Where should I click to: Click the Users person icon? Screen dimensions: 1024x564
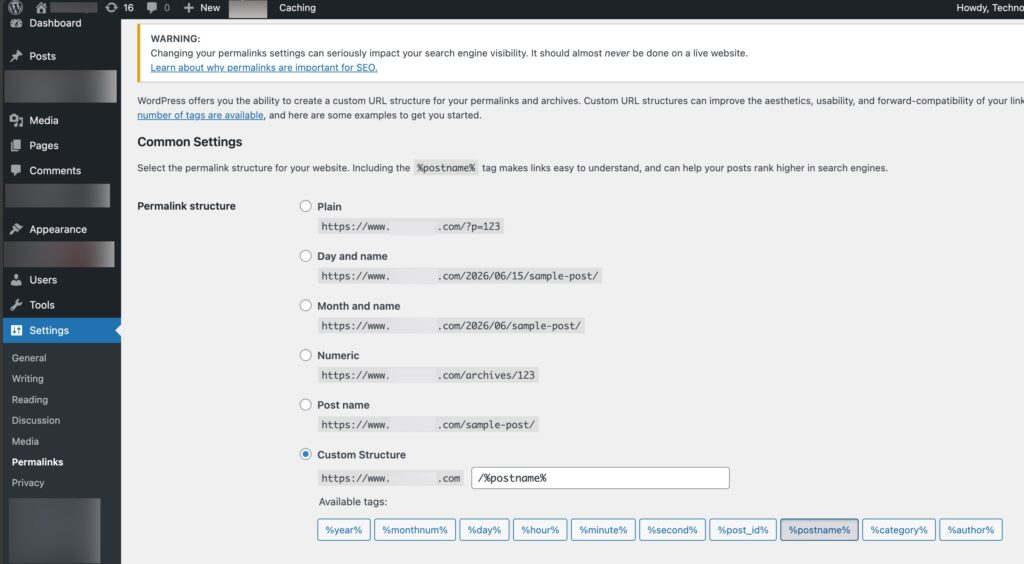click(16, 280)
